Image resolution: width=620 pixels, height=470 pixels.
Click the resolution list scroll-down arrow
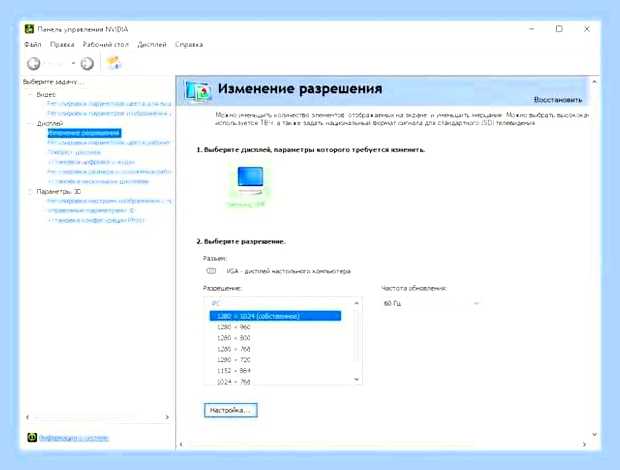click(357, 379)
